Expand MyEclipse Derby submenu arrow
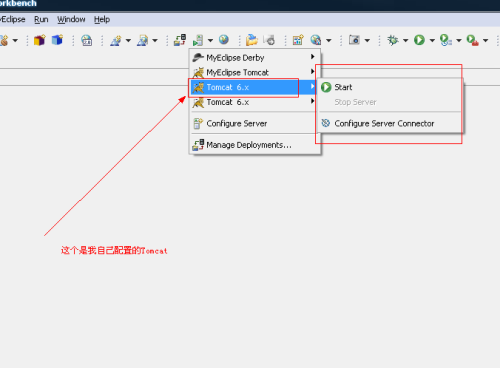Viewport: 500px width, 368px height. [x=313, y=57]
